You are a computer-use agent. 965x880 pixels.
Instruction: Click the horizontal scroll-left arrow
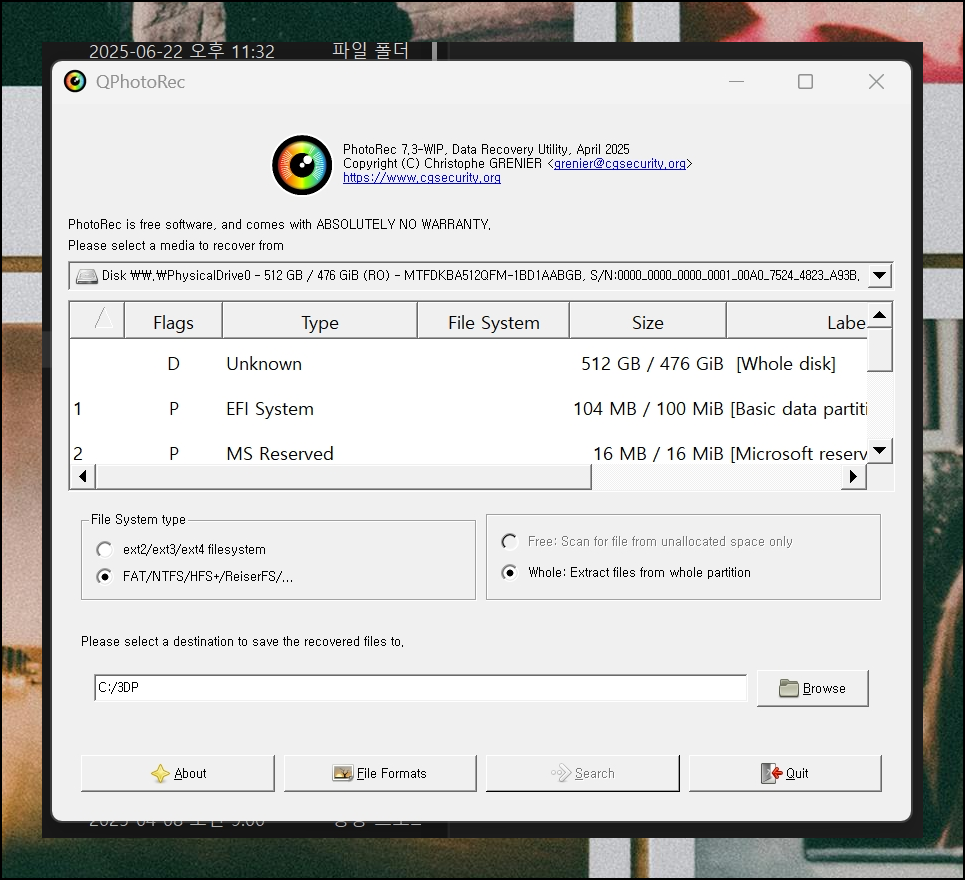point(82,476)
